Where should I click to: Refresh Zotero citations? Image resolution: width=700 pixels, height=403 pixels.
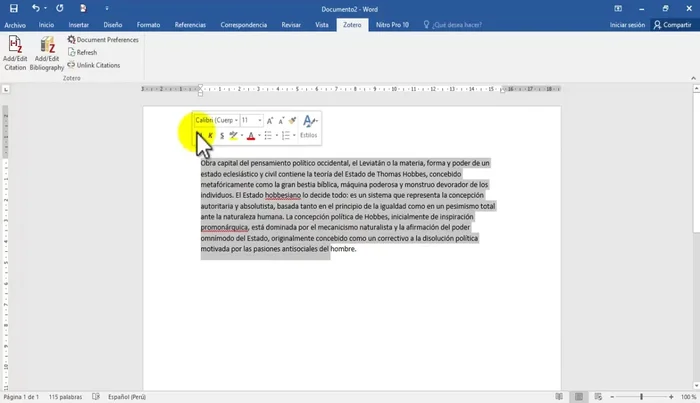tap(82, 52)
